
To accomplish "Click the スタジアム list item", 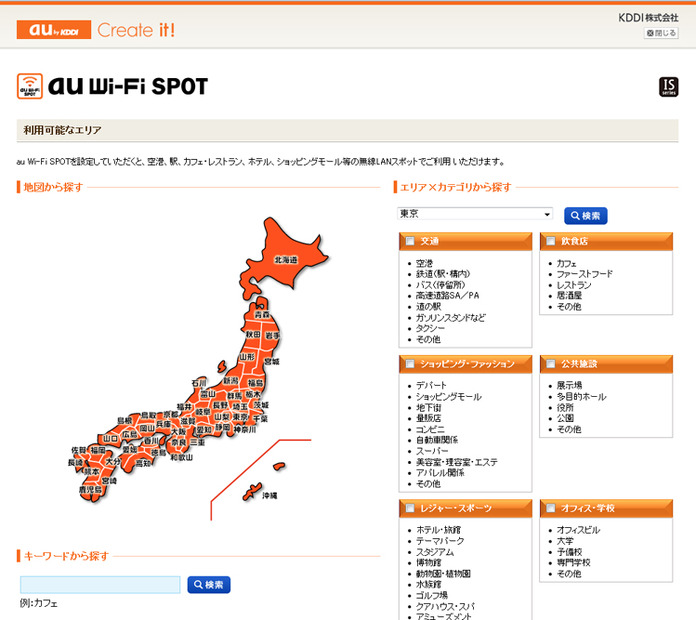I will (x=435, y=552).
